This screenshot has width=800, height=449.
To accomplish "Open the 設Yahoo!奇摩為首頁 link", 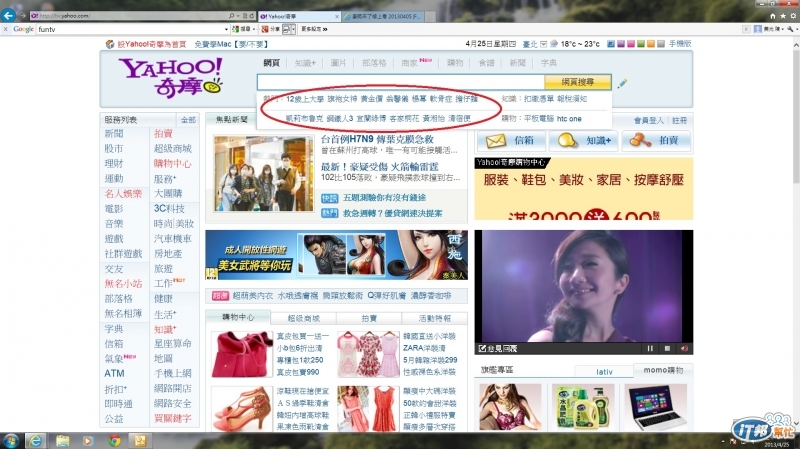I will click(x=152, y=44).
